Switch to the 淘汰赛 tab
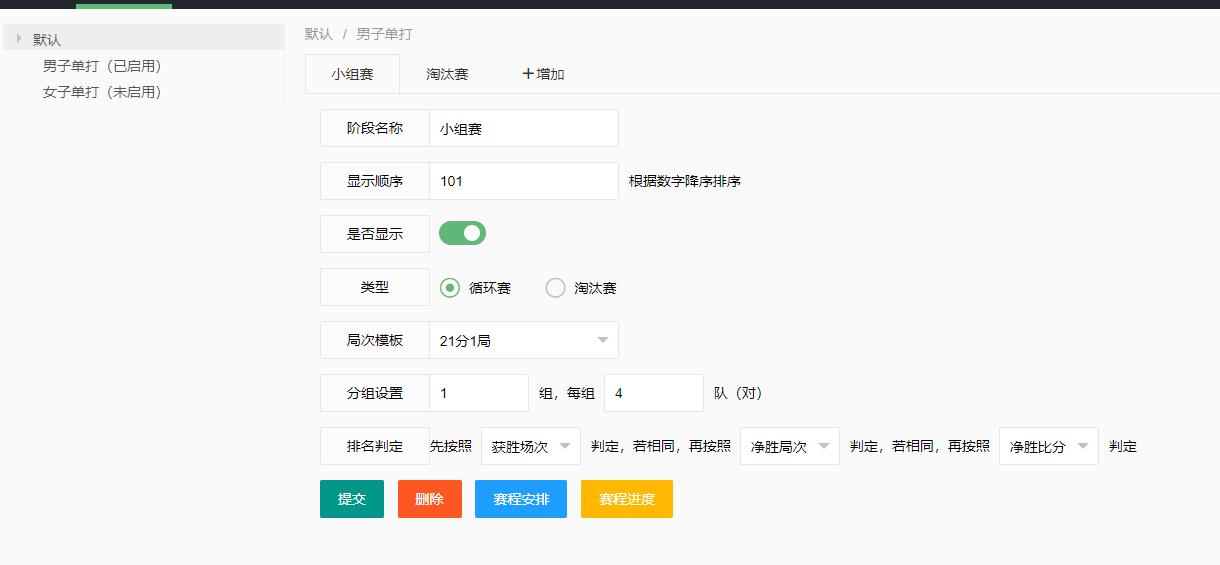 coord(447,74)
